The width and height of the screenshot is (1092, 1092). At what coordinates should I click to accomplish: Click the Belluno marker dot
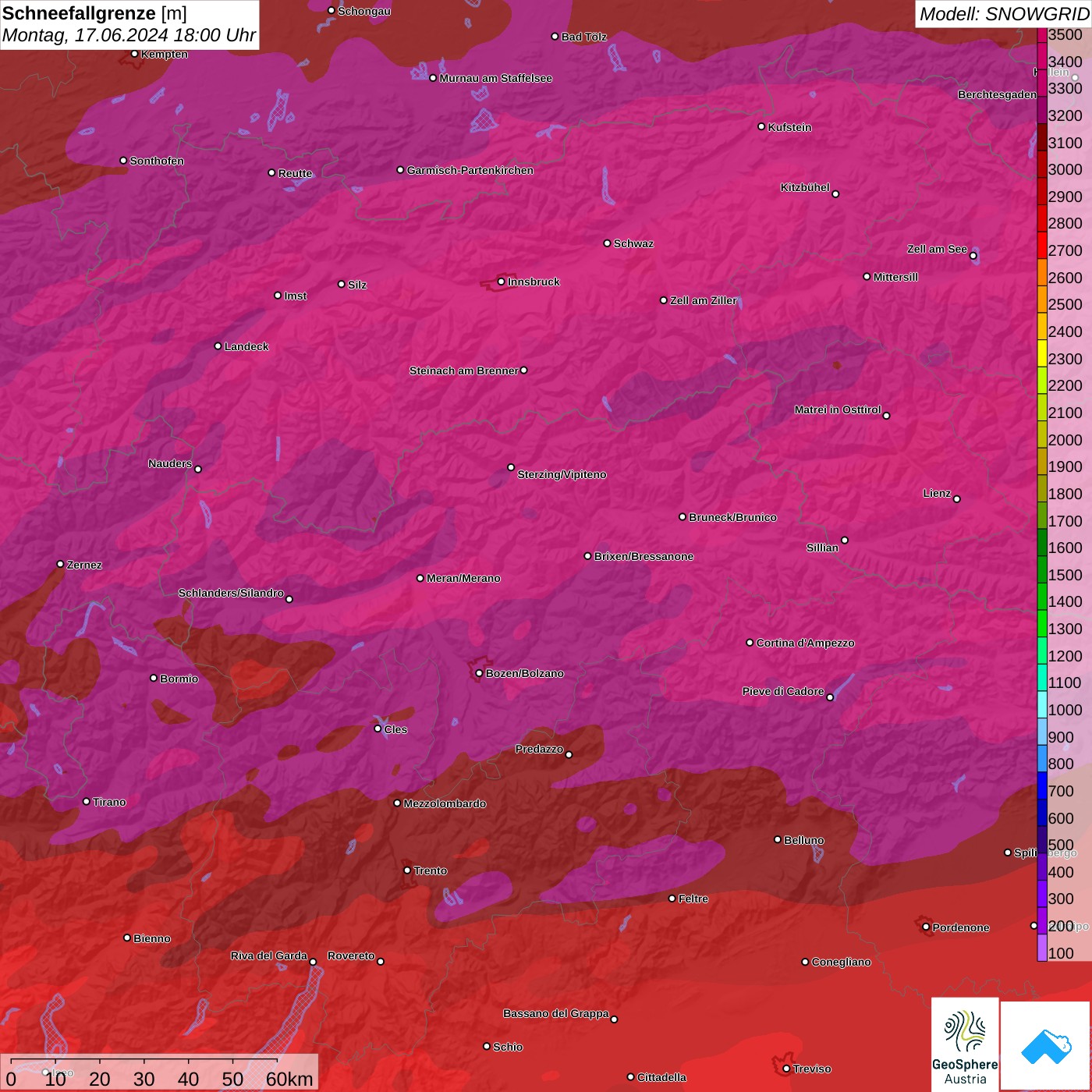tap(777, 839)
